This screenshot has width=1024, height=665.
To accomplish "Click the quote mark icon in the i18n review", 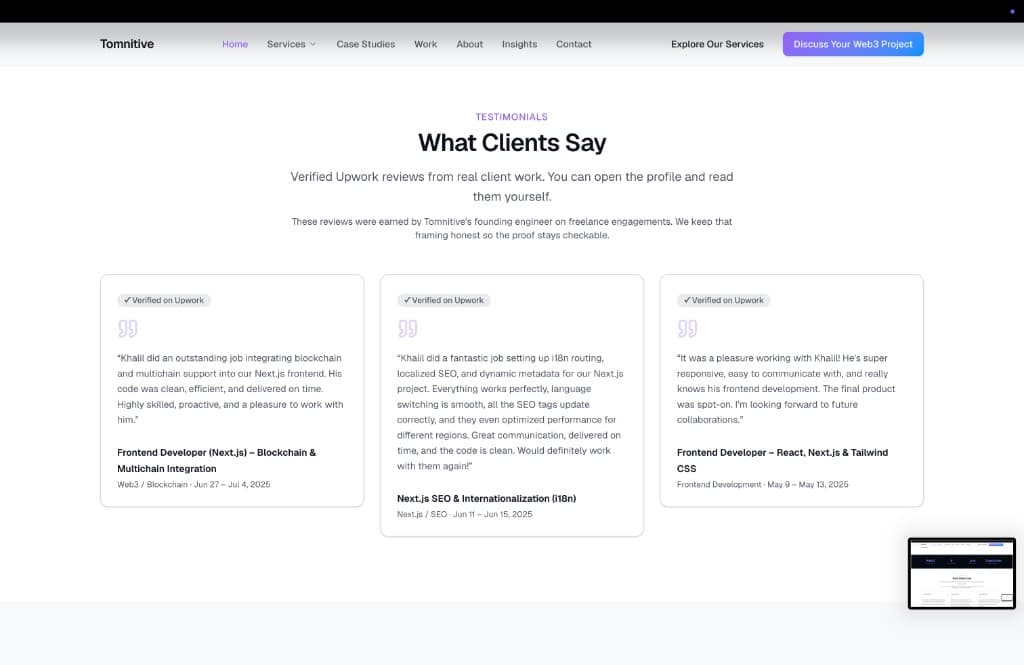I will tap(408, 328).
